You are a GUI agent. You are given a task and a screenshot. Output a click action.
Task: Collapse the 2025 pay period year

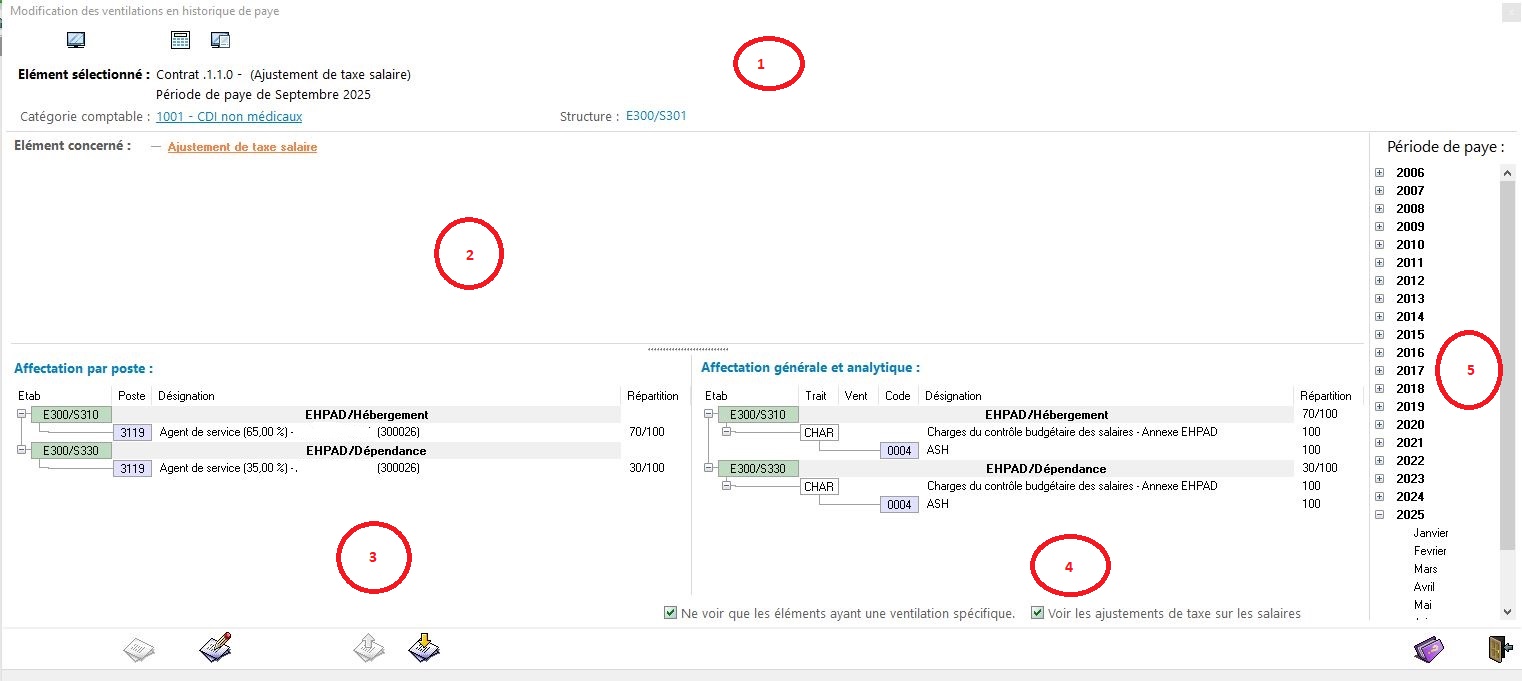click(1380, 515)
